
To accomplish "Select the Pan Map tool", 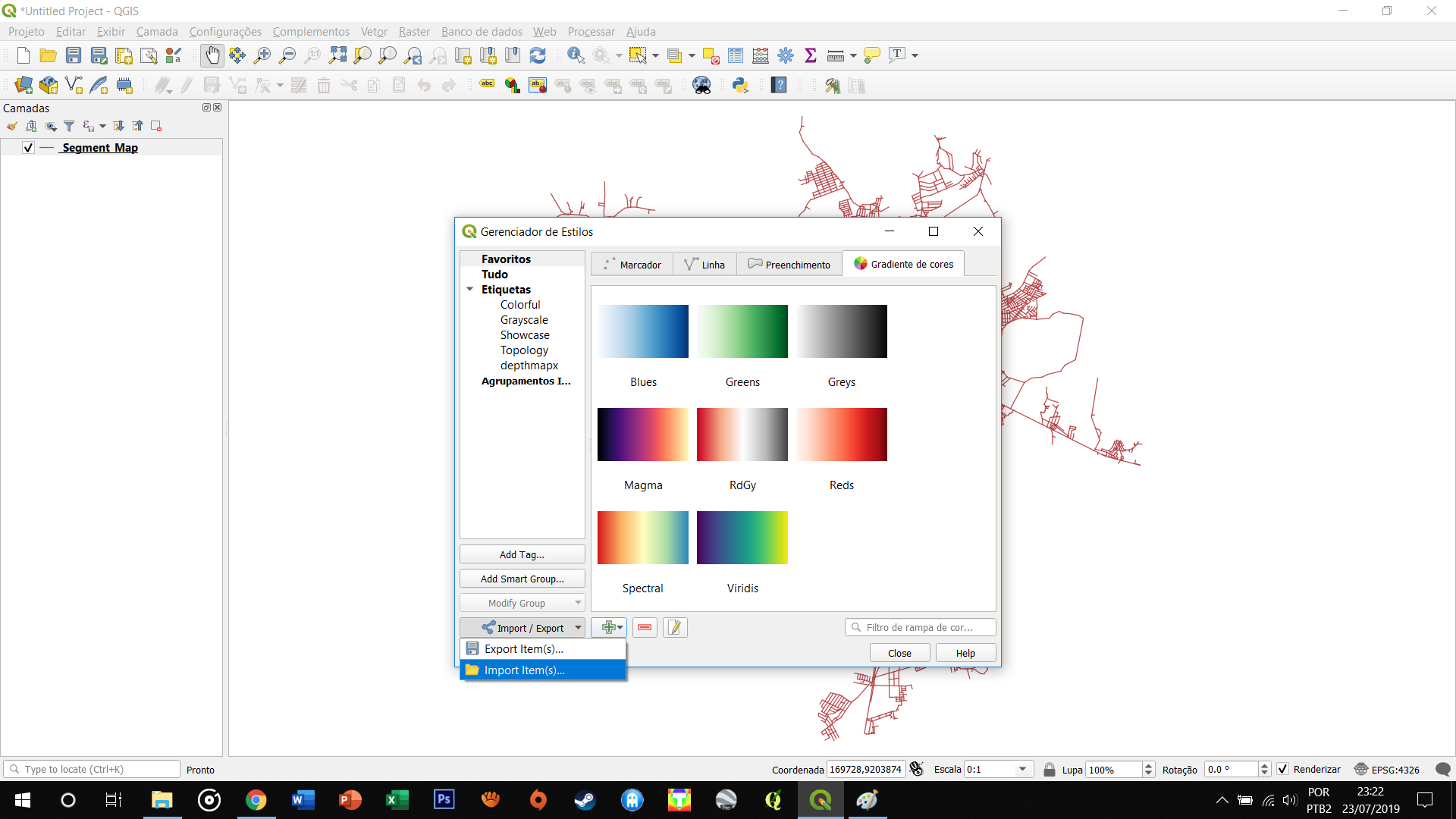I will coord(212,55).
